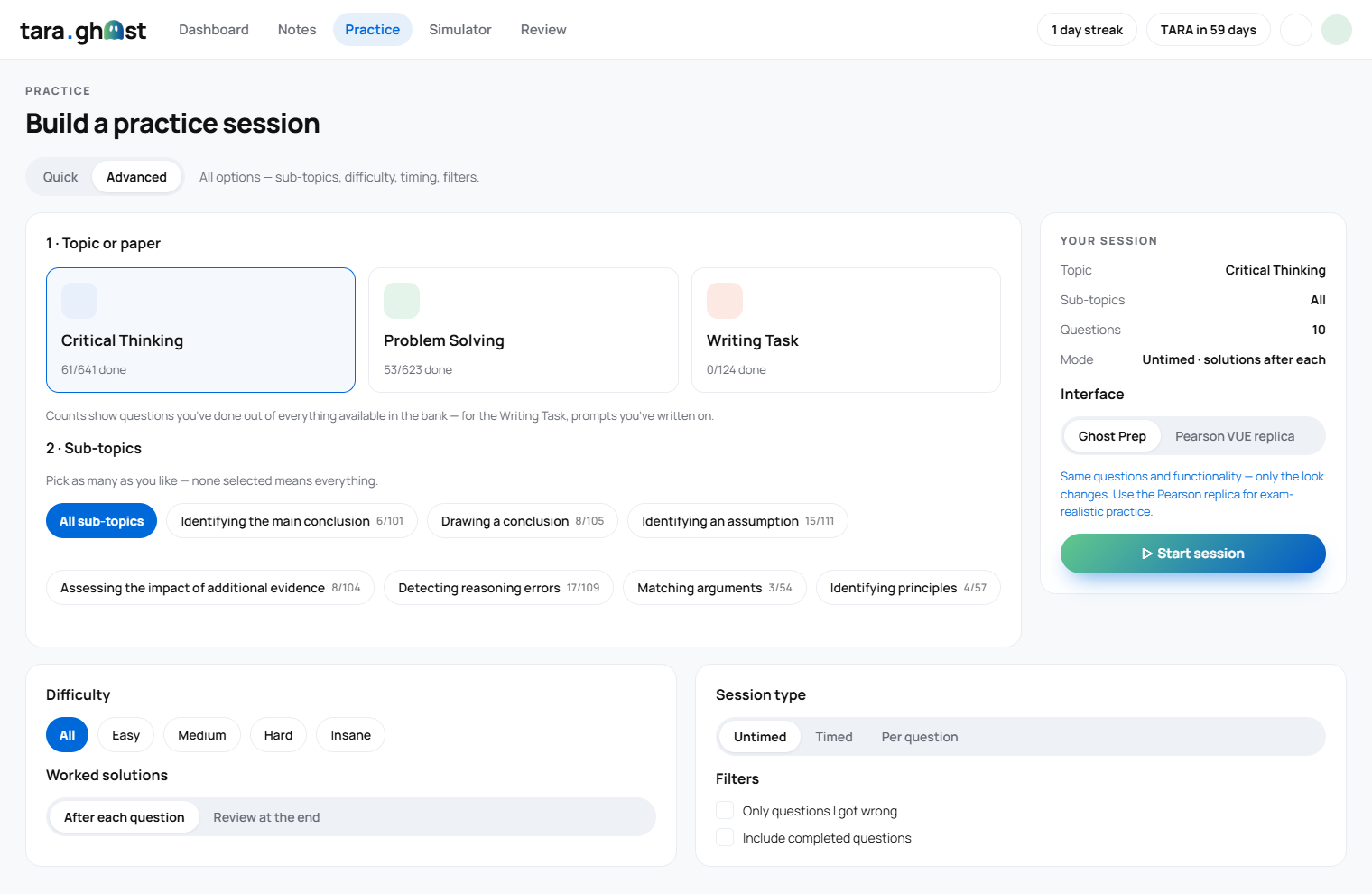The width and height of the screenshot is (1372, 894).
Task: Open the green profile avatar
Action: (x=1337, y=30)
